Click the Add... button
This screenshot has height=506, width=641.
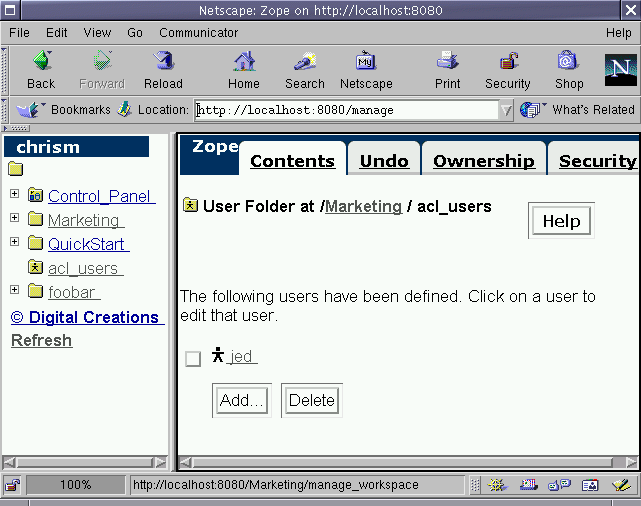(242, 400)
